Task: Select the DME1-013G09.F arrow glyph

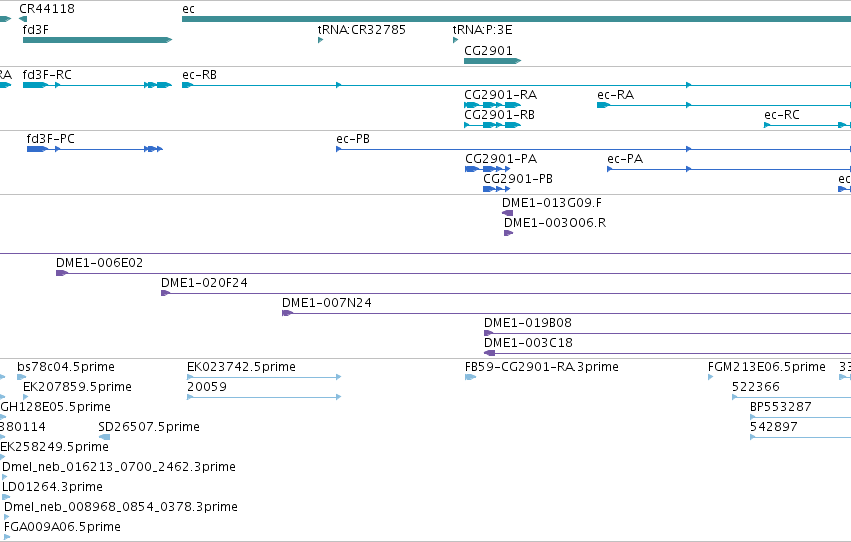Action: pyautogui.click(x=507, y=213)
